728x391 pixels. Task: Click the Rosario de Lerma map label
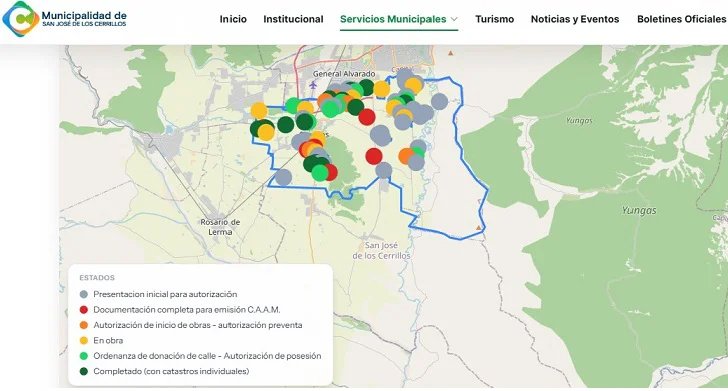coord(220,227)
